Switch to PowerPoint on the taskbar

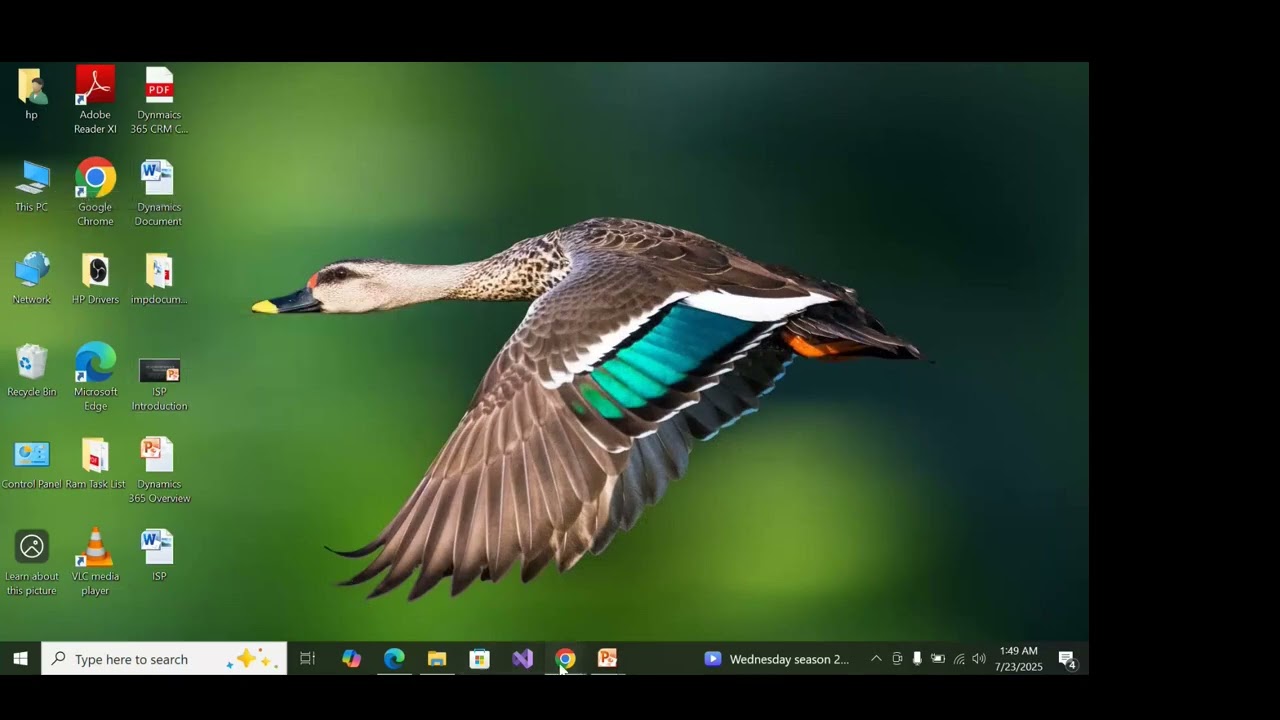[608, 658]
